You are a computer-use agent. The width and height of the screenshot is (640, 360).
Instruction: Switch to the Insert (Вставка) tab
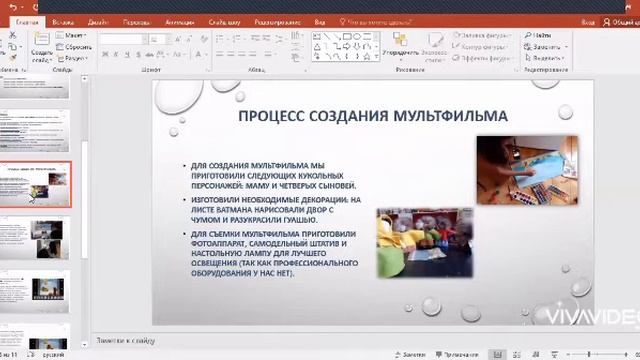click(x=63, y=22)
